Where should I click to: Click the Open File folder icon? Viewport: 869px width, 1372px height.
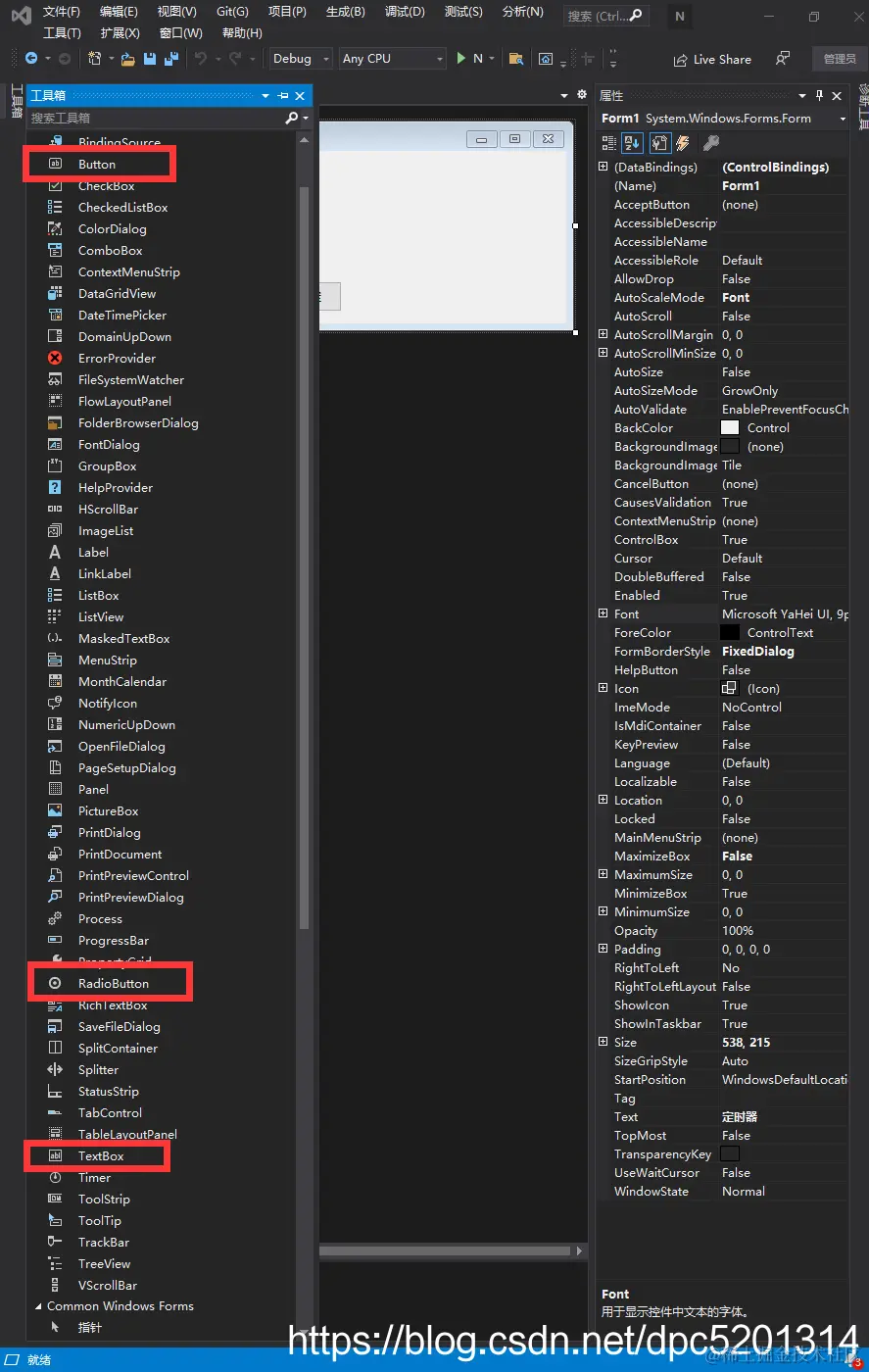(128, 59)
